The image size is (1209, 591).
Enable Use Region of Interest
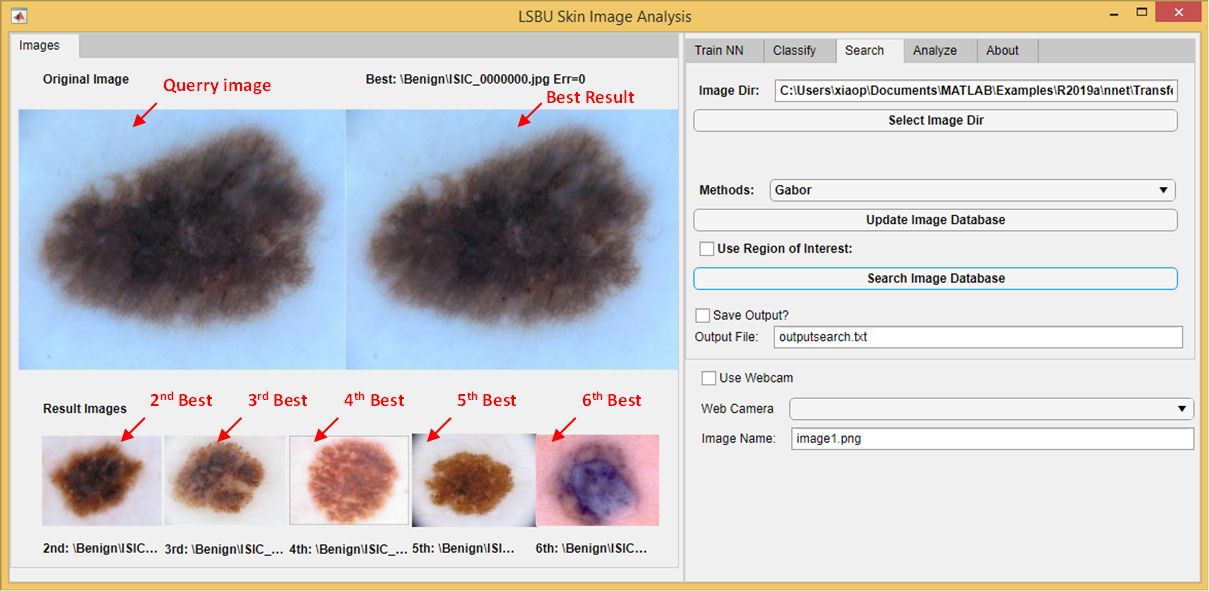707,248
